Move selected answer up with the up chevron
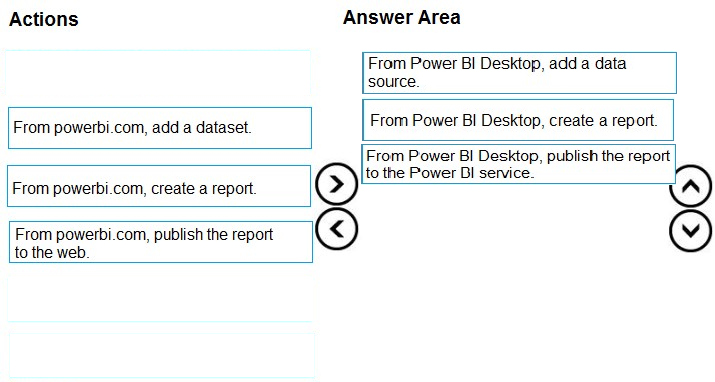Viewport: 715px width, 382px height. pos(690,186)
